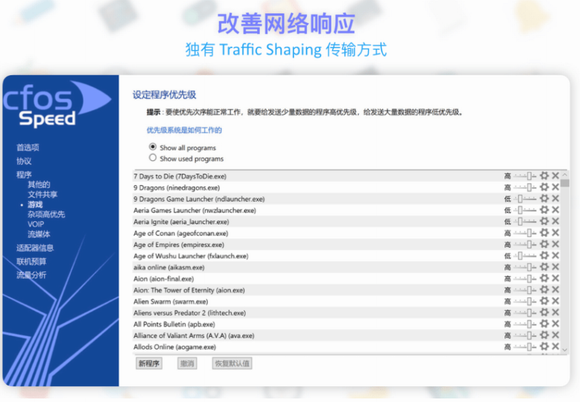Delete Age of Empires entry
This screenshot has height=402, width=580.
coord(555,244)
